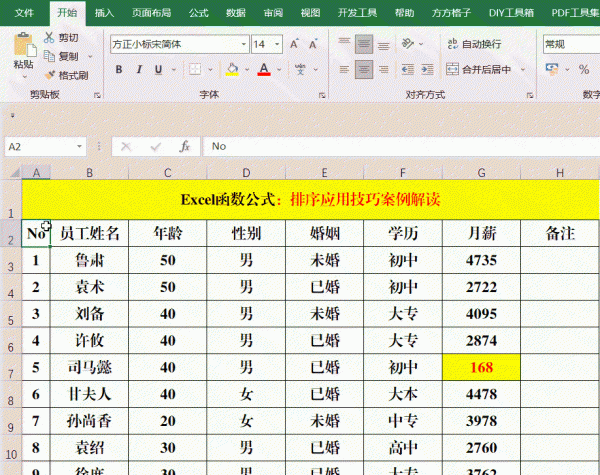
Task: Click the Copy (复制) icon
Action: [49, 56]
